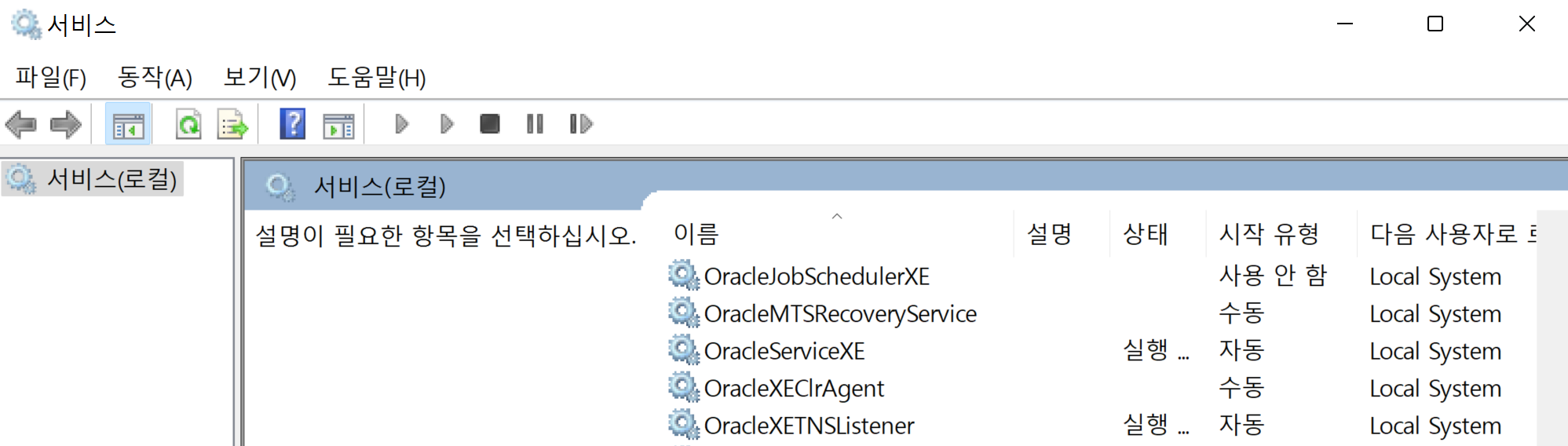Screen dimensions: 1568x446
Task: Click Local System for OracleJobSchedulerXE
Action: tap(1435, 276)
